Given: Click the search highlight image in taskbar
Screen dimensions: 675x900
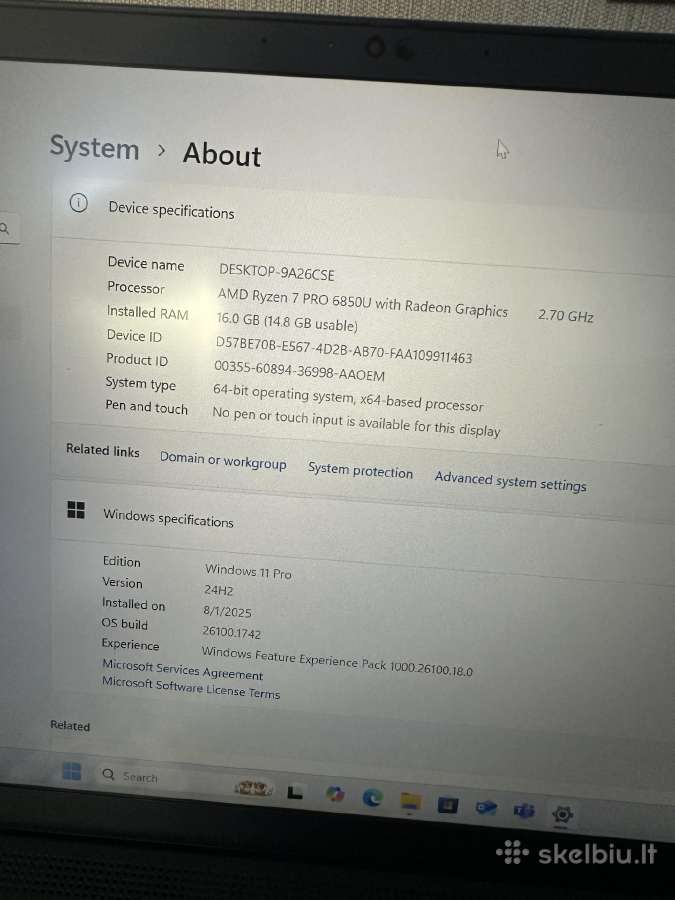Looking at the screenshot, I should [253, 789].
